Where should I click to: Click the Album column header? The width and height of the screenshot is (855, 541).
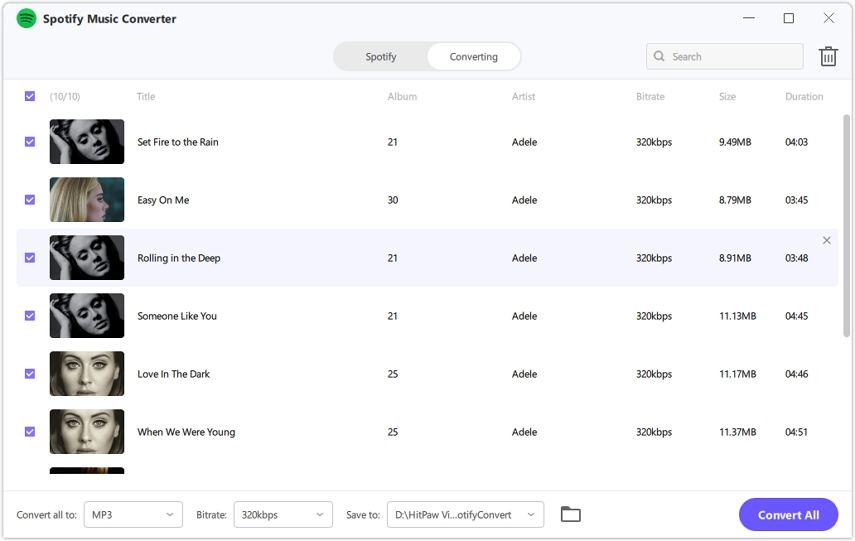pos(402,97)
